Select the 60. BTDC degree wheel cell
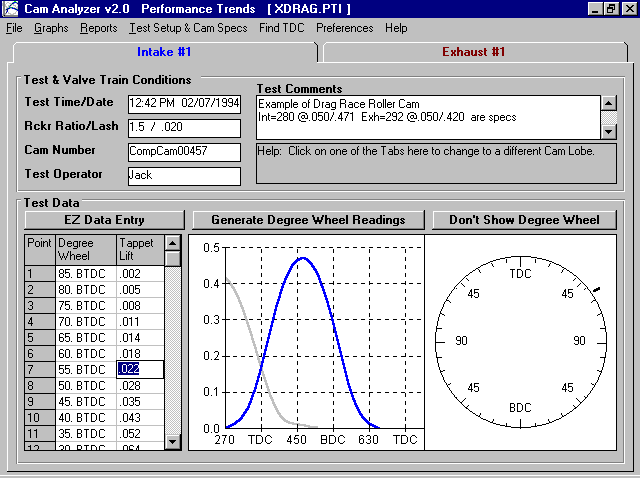The height and width of the screenshot is (480, 640). pos(86,353)
